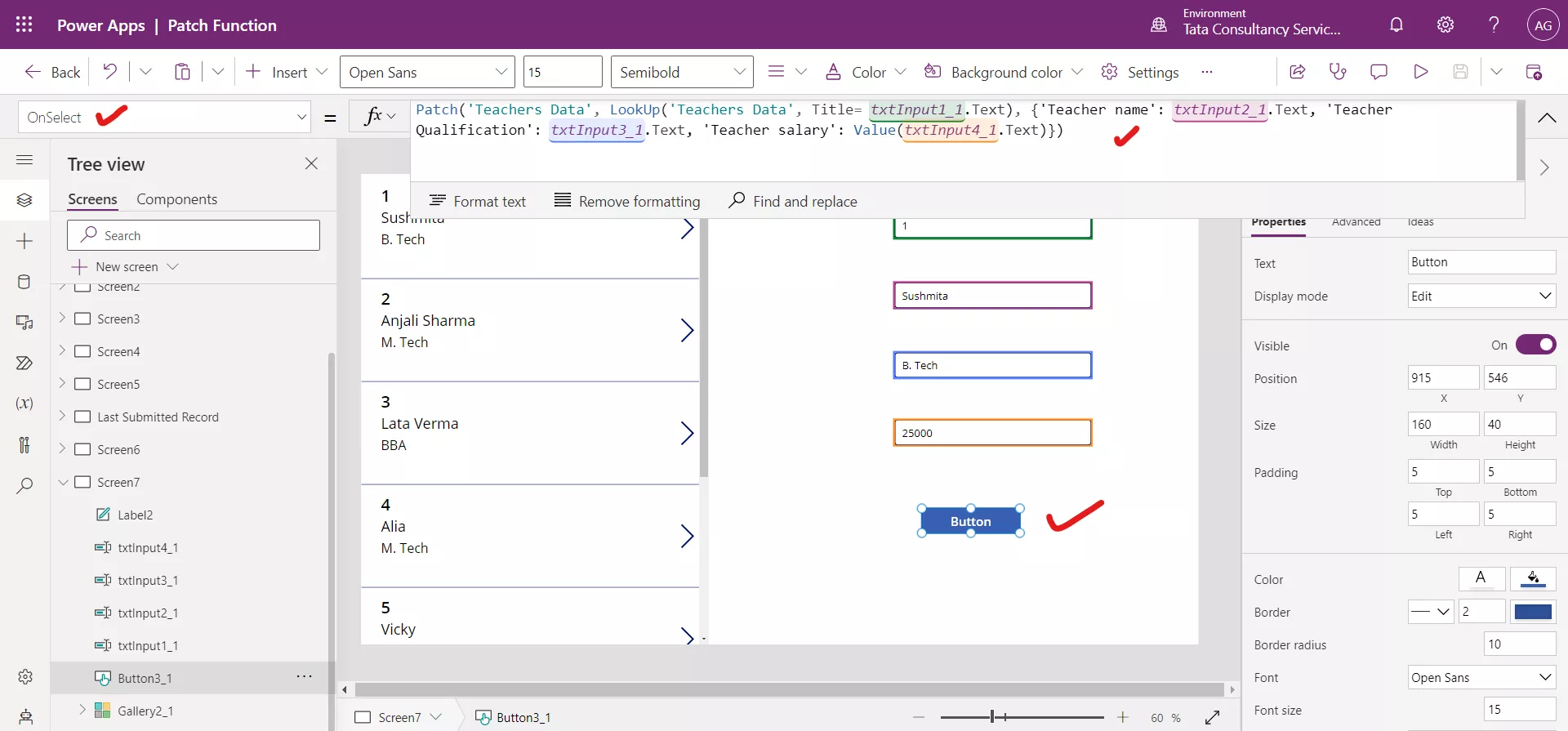This screenshot has height=731, width=1568.
Task: Open the Data cylinder icon
Action: 24,282
